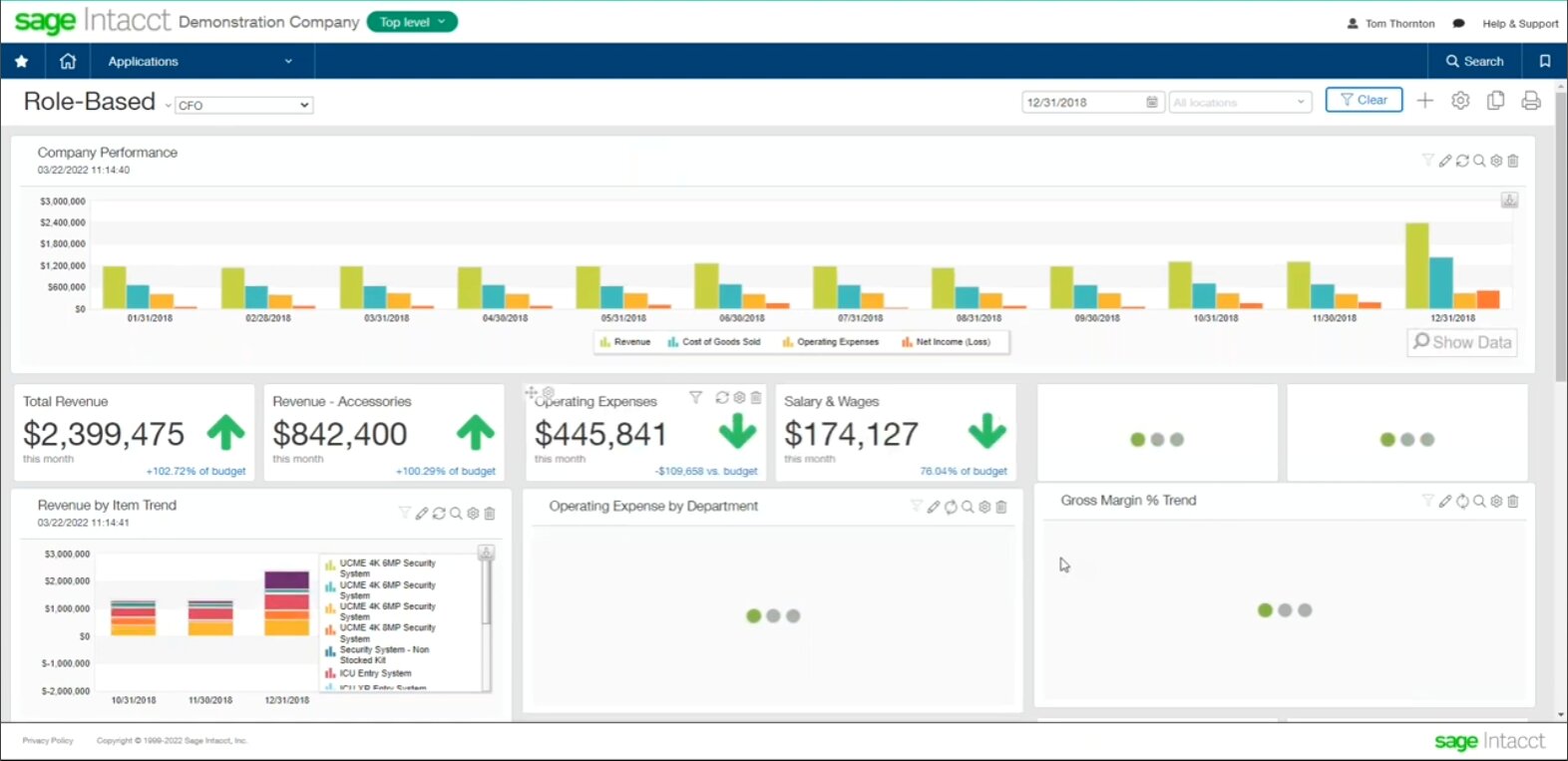Toggle Net Income (Loss) series in chart legend
This screenshot has height=761, width=1568.
tap(946, 342)
